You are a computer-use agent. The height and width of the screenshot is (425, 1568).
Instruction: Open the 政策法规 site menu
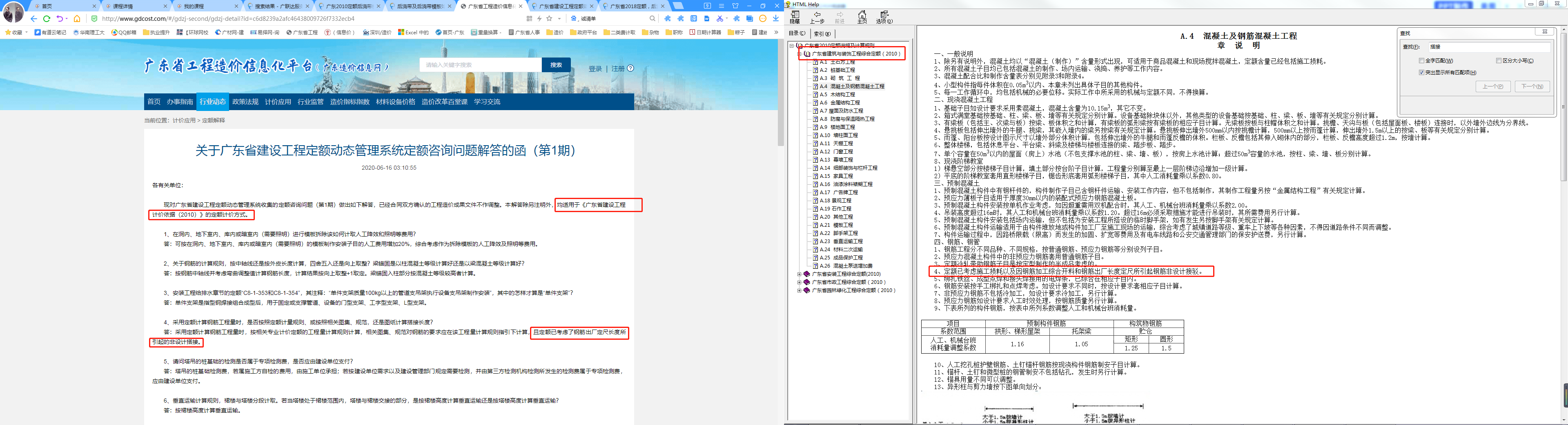(x=245, y=102)
